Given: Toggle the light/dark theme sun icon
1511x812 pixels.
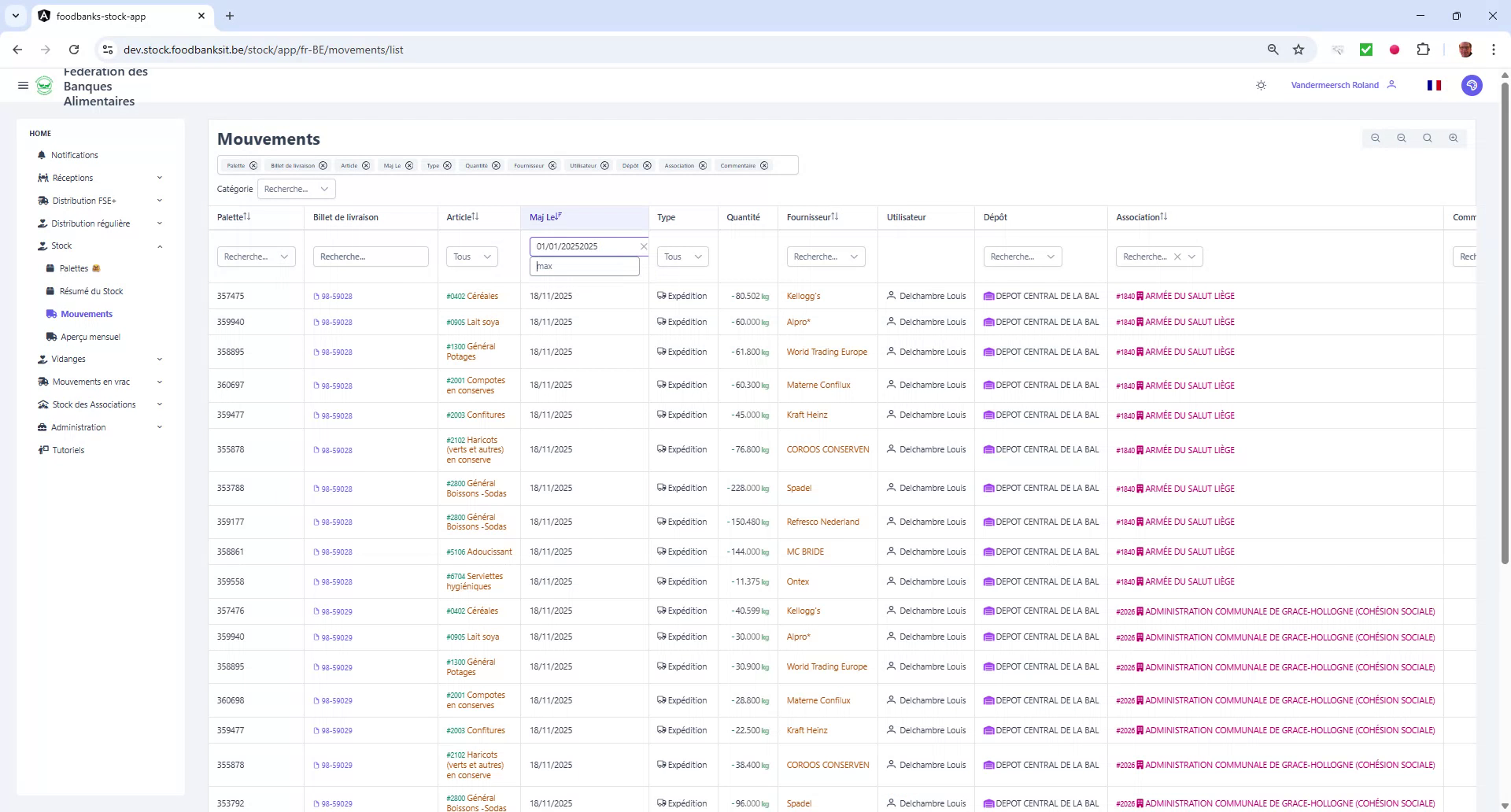Looking at the screenshot, I should click(1262, 85).
